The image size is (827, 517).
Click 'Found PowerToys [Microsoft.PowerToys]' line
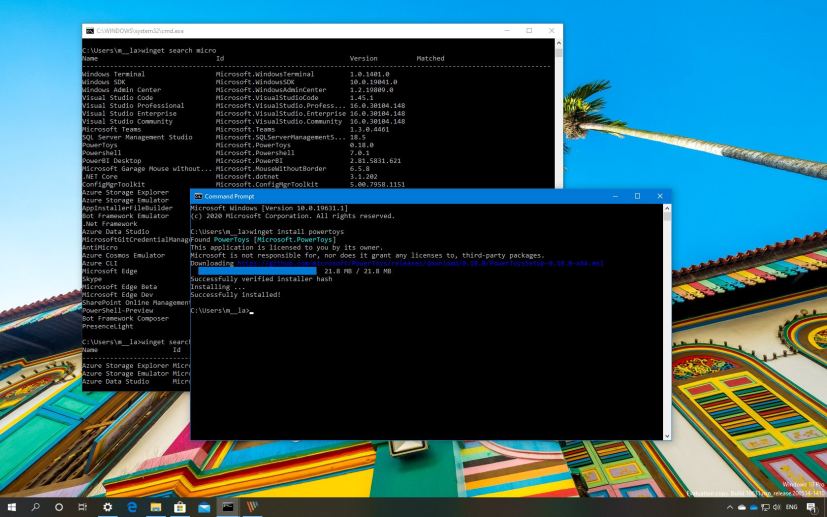pyautogui.click(x=263, y=240)
